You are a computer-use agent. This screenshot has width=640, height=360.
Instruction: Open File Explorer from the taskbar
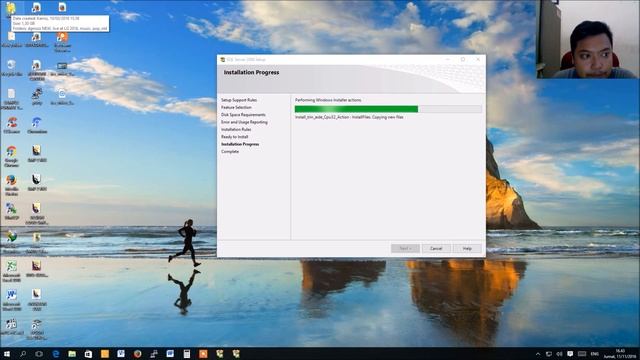click(x=72, y=354)
